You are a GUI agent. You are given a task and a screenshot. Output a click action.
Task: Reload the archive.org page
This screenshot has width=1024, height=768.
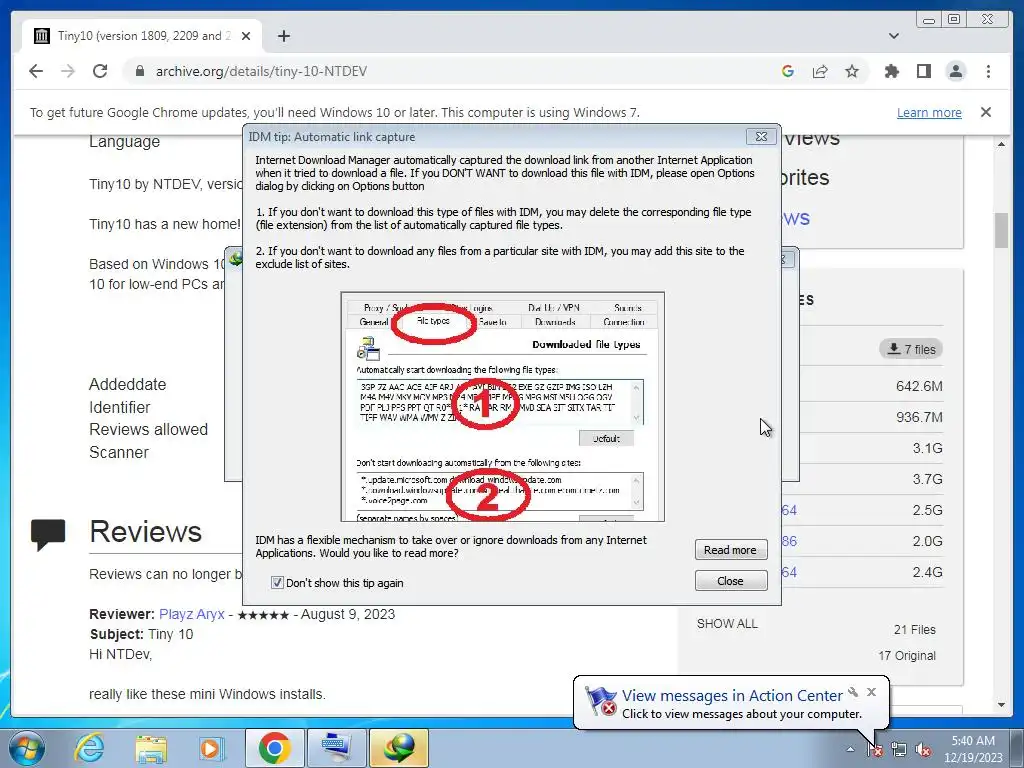(100, 71)
